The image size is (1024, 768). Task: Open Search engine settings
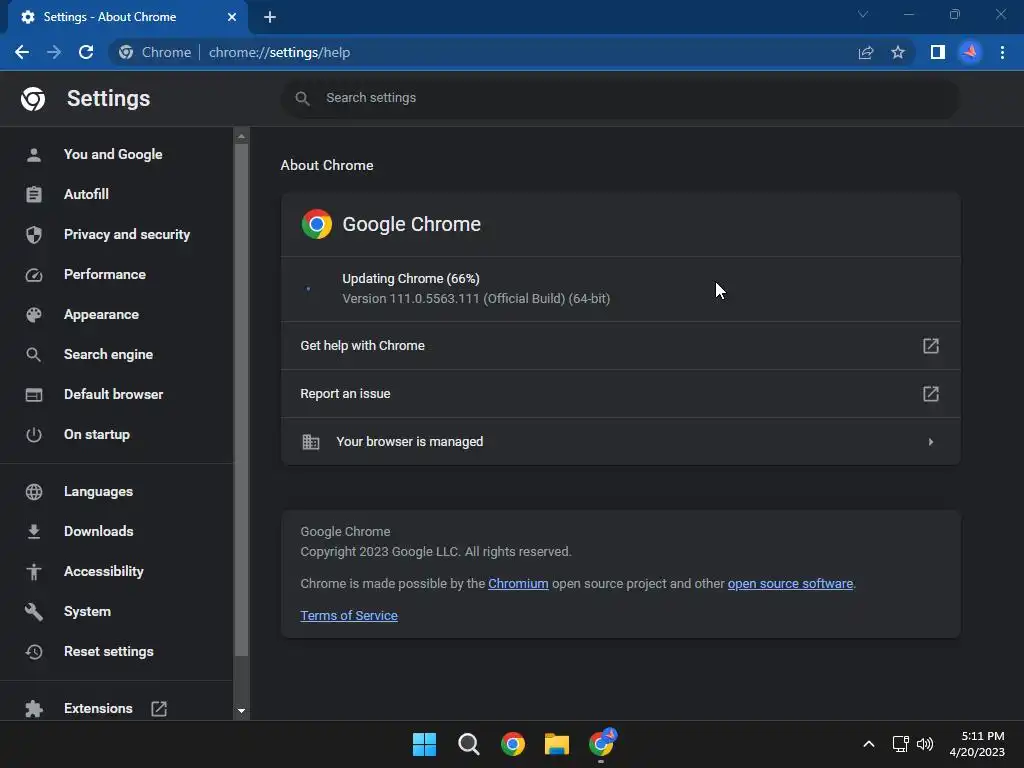point(108,354)
